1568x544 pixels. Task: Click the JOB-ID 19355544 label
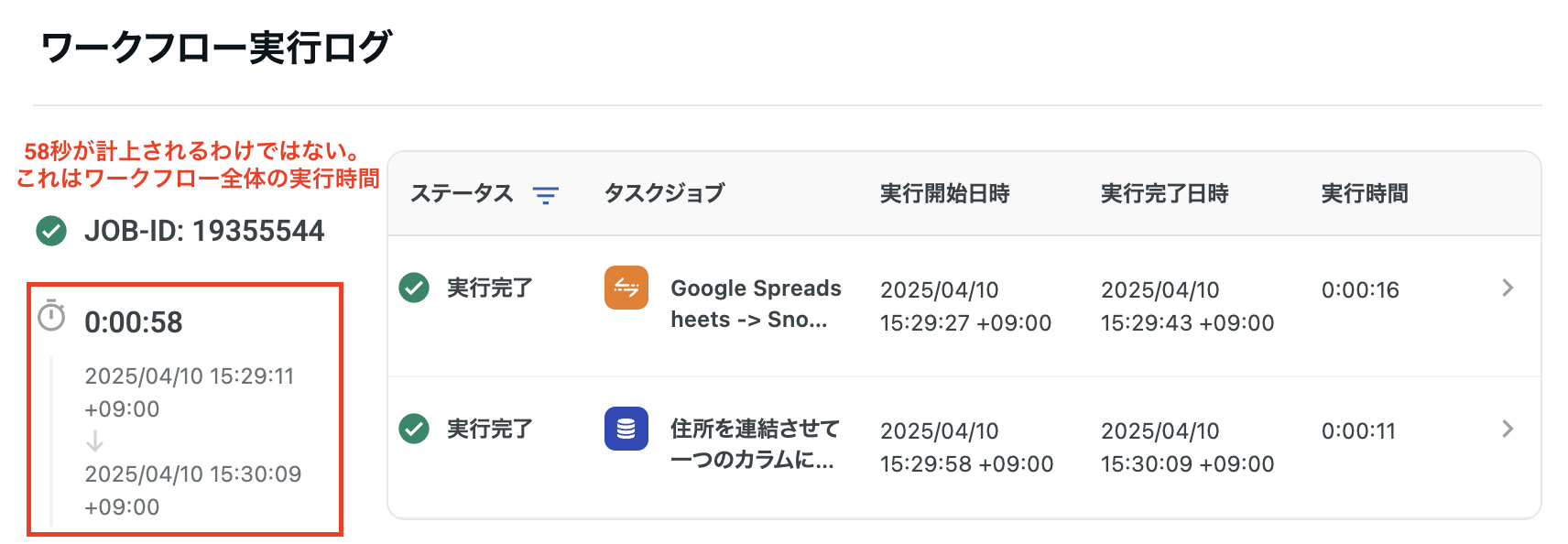[x=203, y=231]
